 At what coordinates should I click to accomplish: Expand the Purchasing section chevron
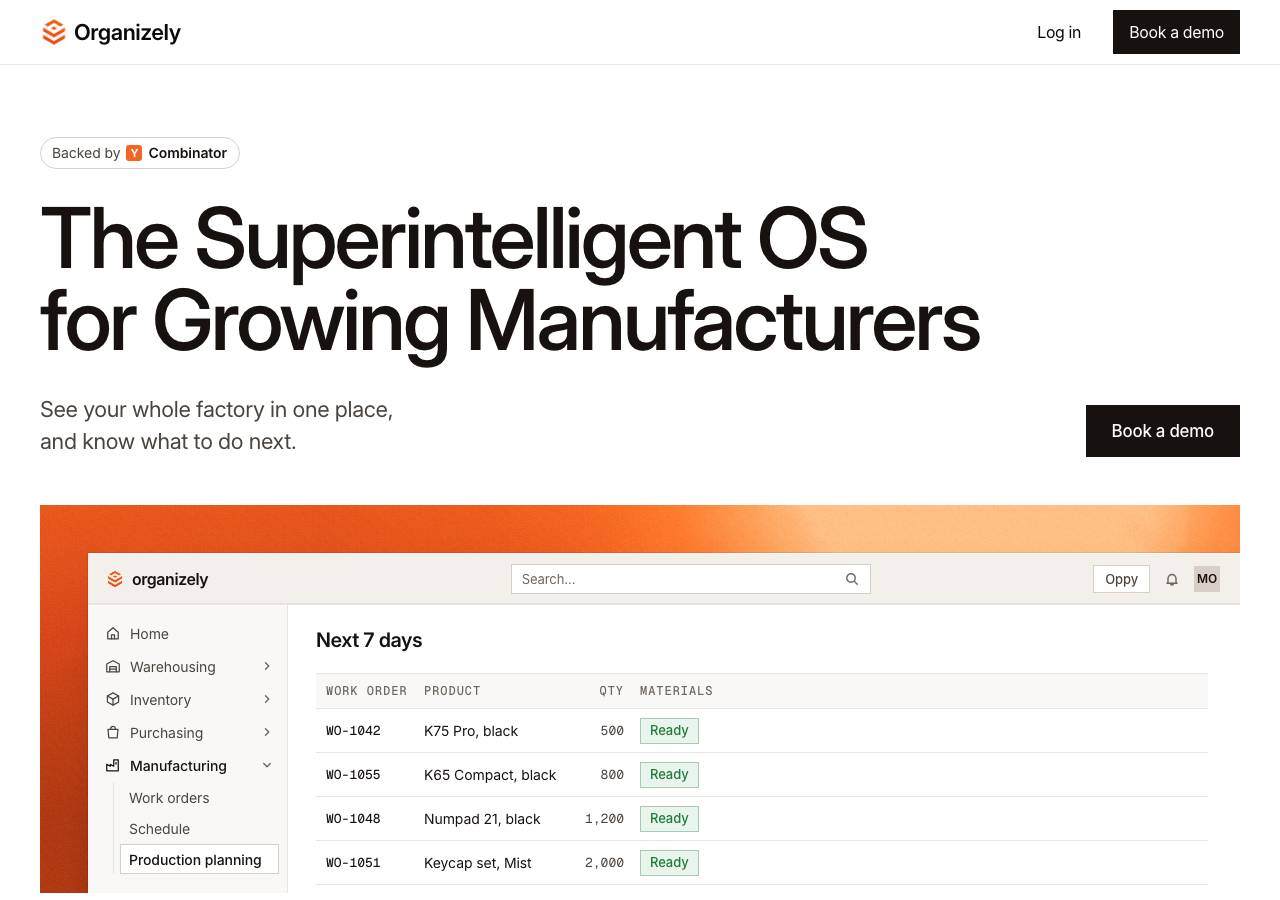tap(267, 732)
